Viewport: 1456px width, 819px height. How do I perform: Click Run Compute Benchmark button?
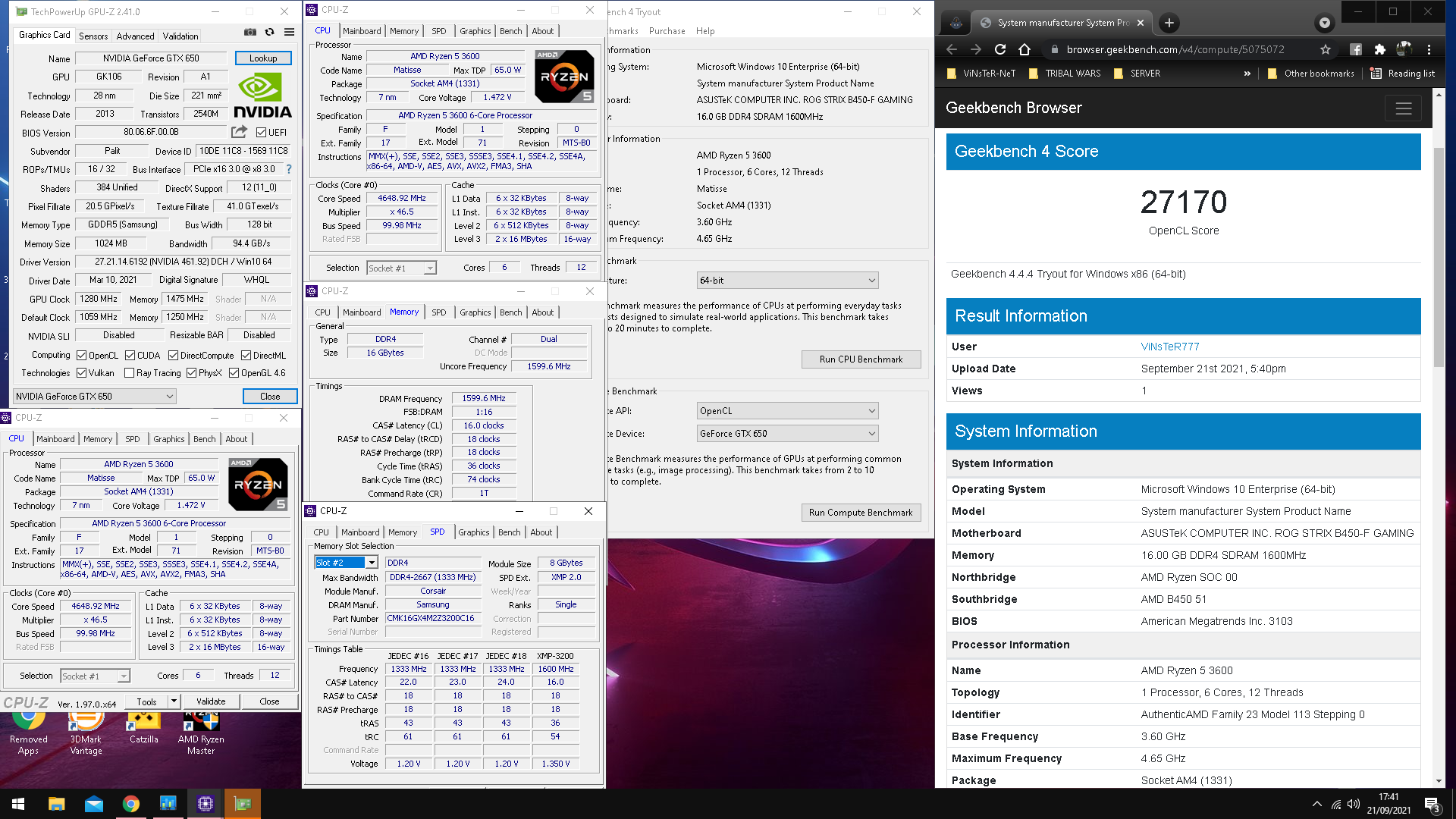click(x=861, y=513)
